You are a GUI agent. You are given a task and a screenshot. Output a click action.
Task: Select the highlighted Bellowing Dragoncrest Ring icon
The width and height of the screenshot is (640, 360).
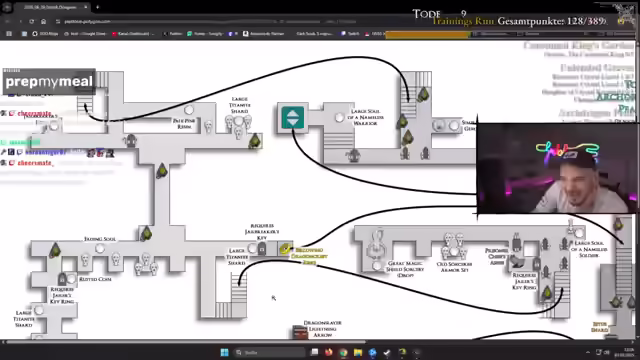point(285,248)
